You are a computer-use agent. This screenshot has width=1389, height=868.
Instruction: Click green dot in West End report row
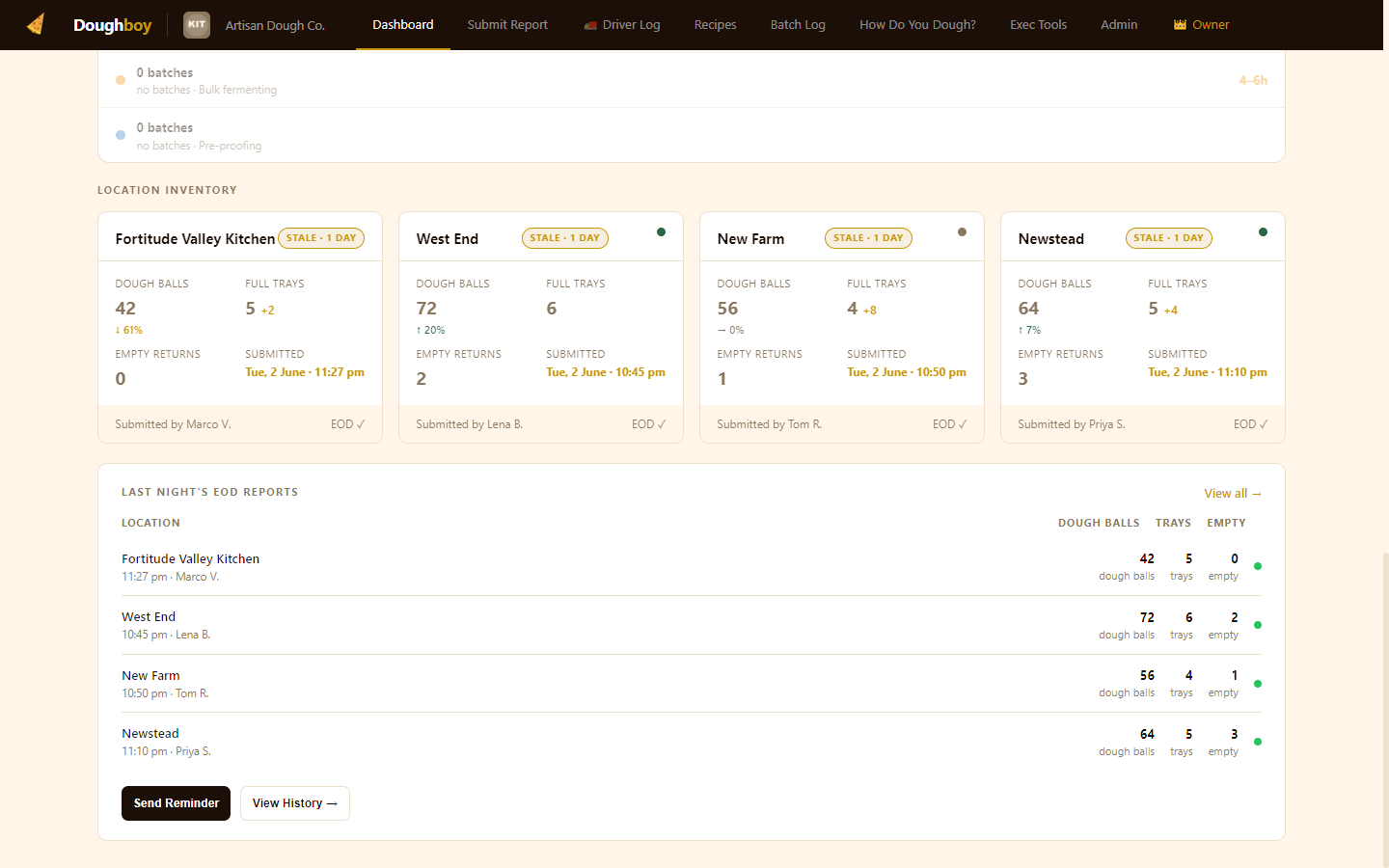1257,625
